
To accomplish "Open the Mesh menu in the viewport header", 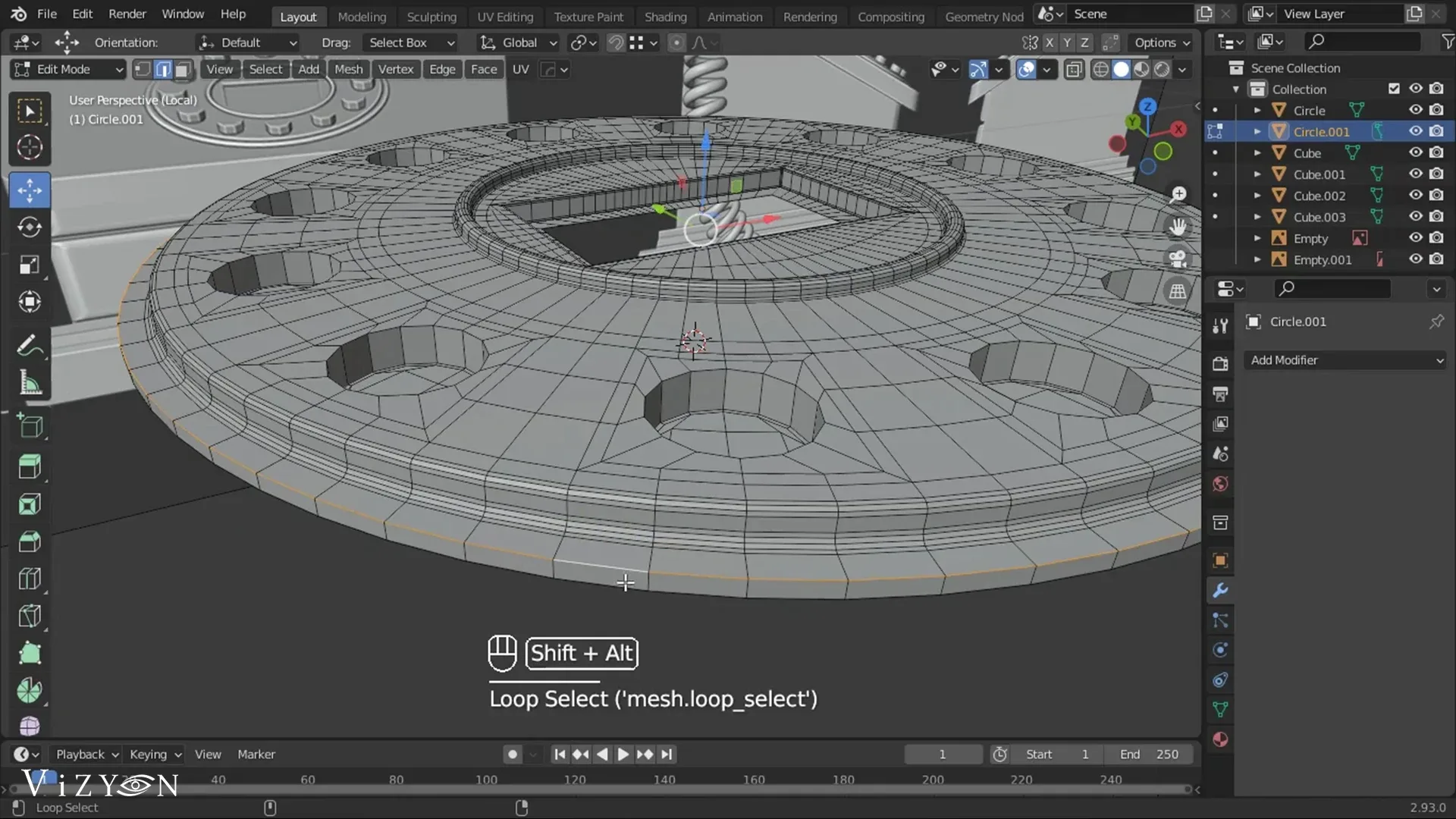I will click(348, 69).
